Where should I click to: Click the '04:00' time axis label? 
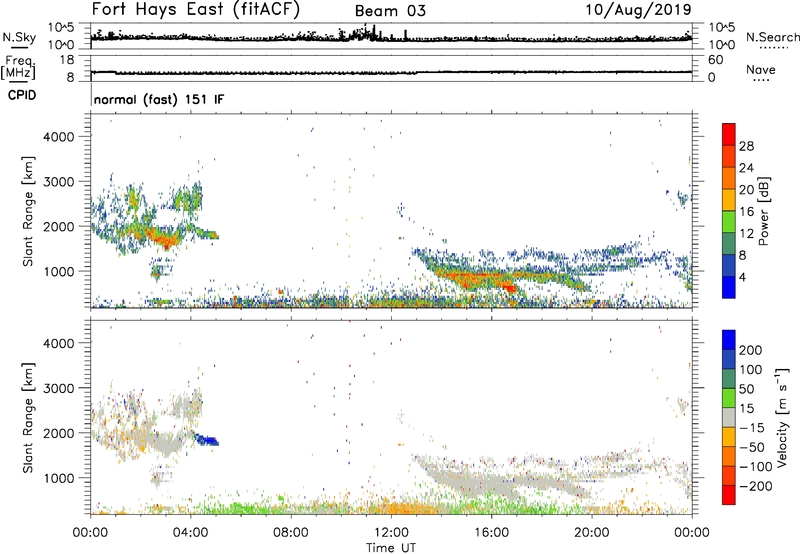[191, 533]
